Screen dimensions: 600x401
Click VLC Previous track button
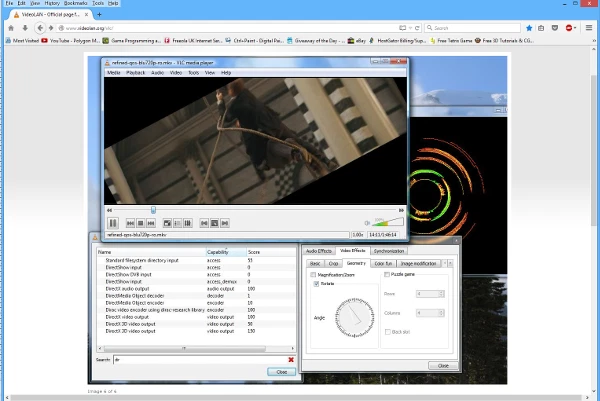(x=130, y=223)
